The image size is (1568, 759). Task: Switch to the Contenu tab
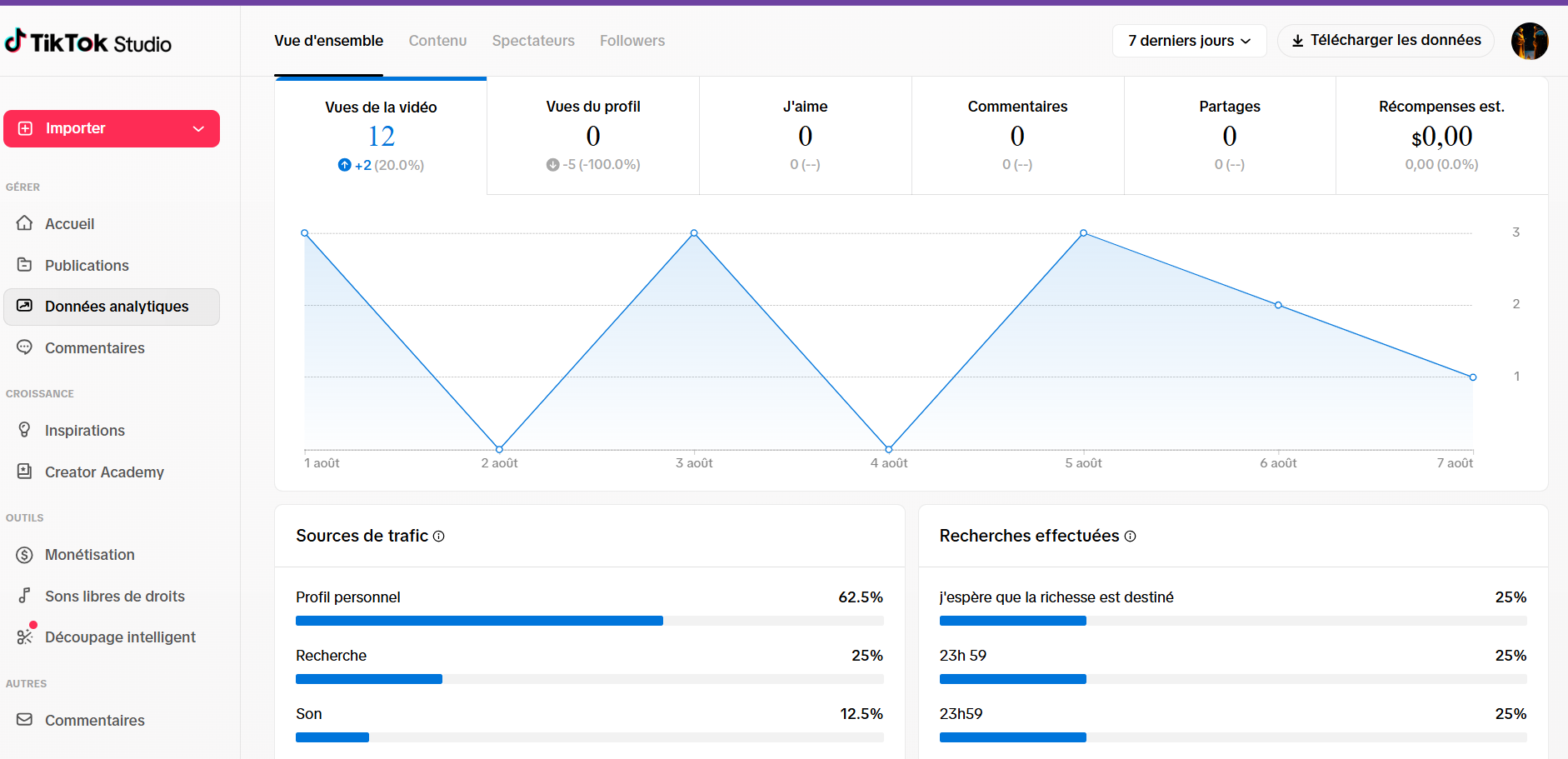tap(437, 41)
